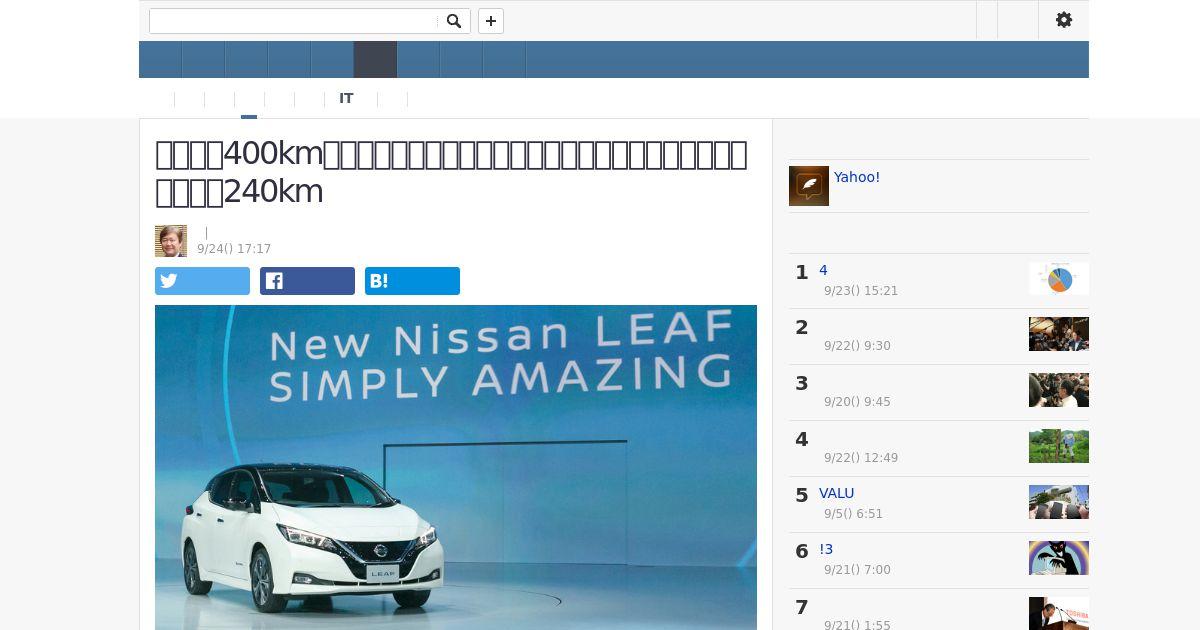Share the article via Twitter bird button
Screen dimensions: 1200x630
coord(202,281)
